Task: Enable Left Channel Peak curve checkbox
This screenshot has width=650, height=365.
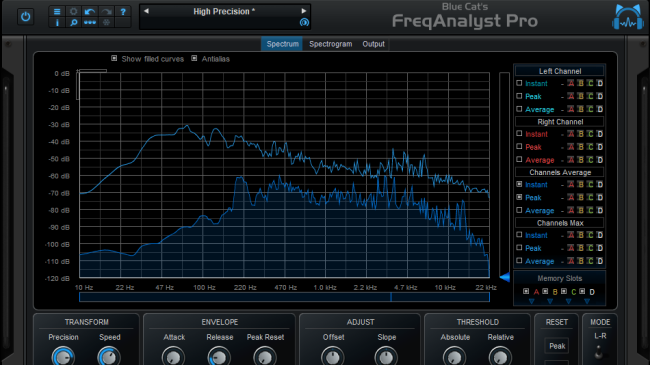Action: point(519,96)
